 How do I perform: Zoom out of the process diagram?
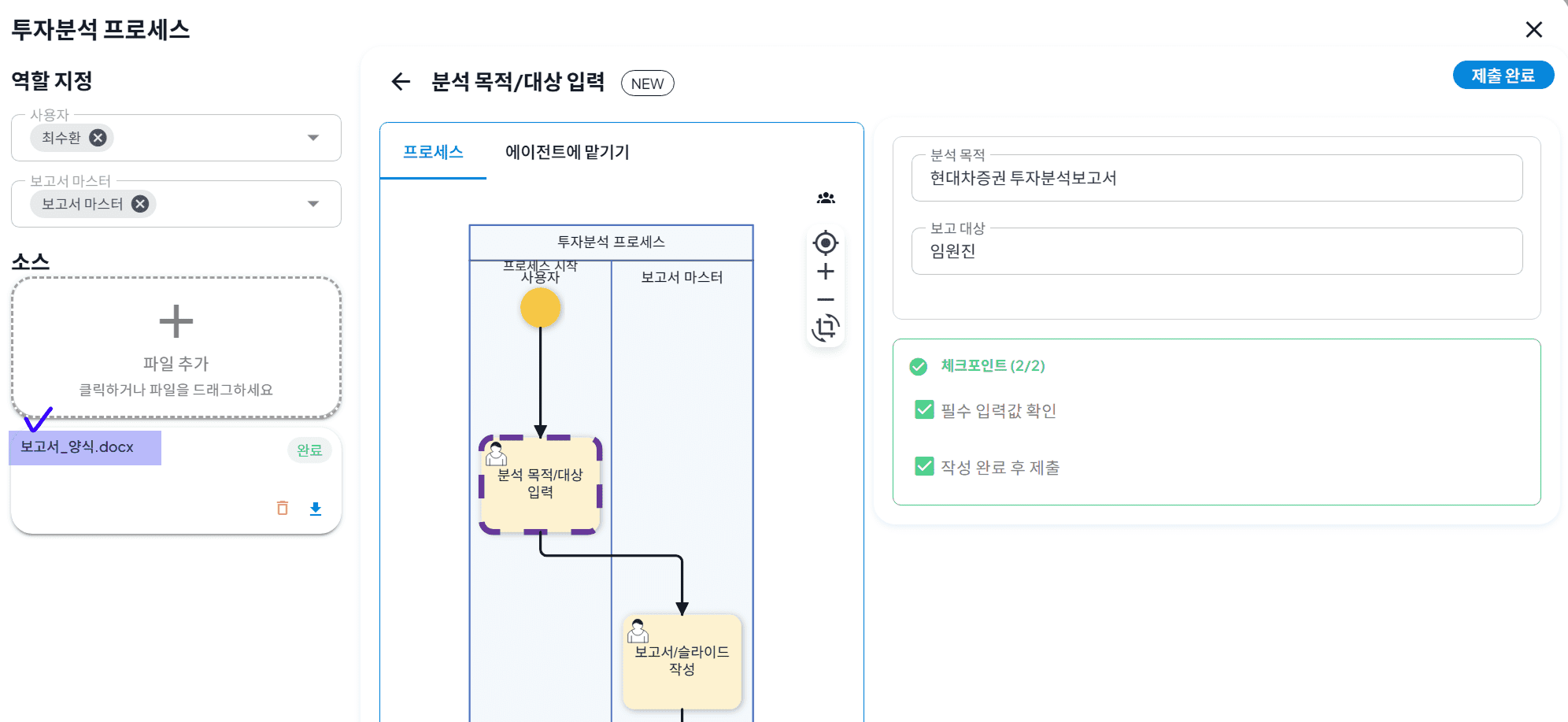point(826,300)
